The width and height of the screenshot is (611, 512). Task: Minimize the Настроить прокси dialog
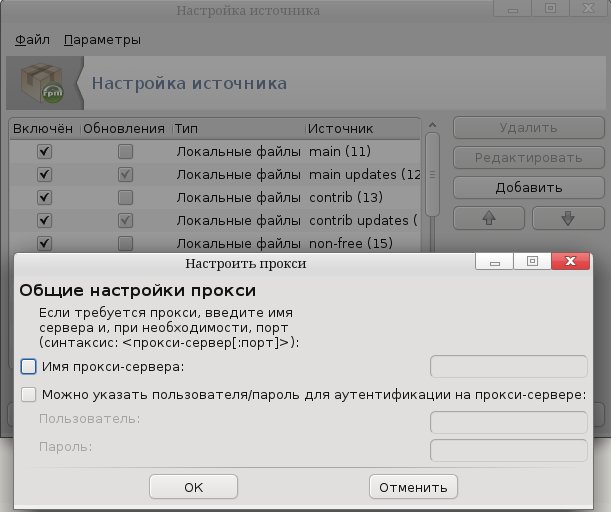[x=494, y=261]
